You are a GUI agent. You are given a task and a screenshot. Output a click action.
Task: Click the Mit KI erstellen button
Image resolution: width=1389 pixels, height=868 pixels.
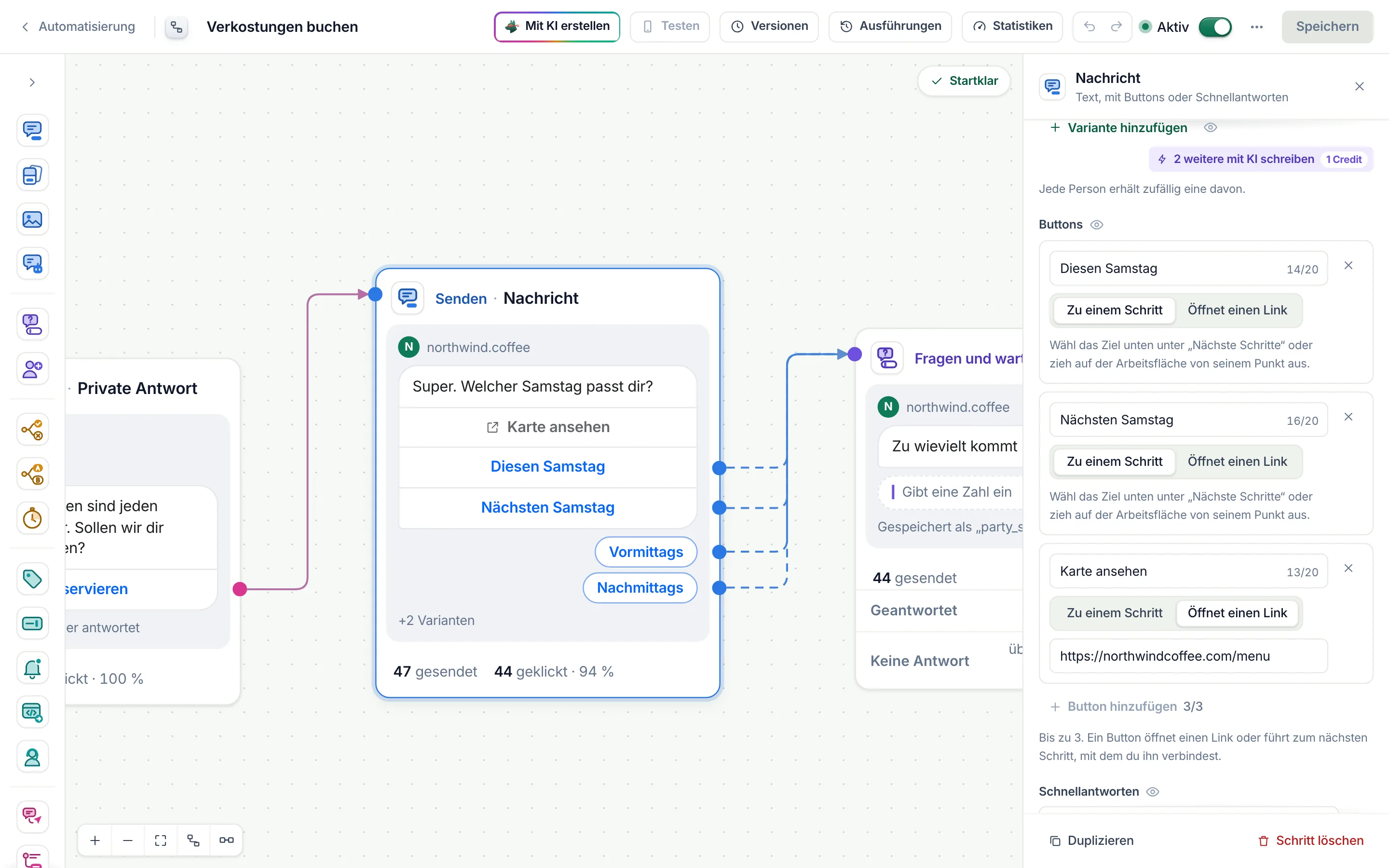tap(557, 27)
